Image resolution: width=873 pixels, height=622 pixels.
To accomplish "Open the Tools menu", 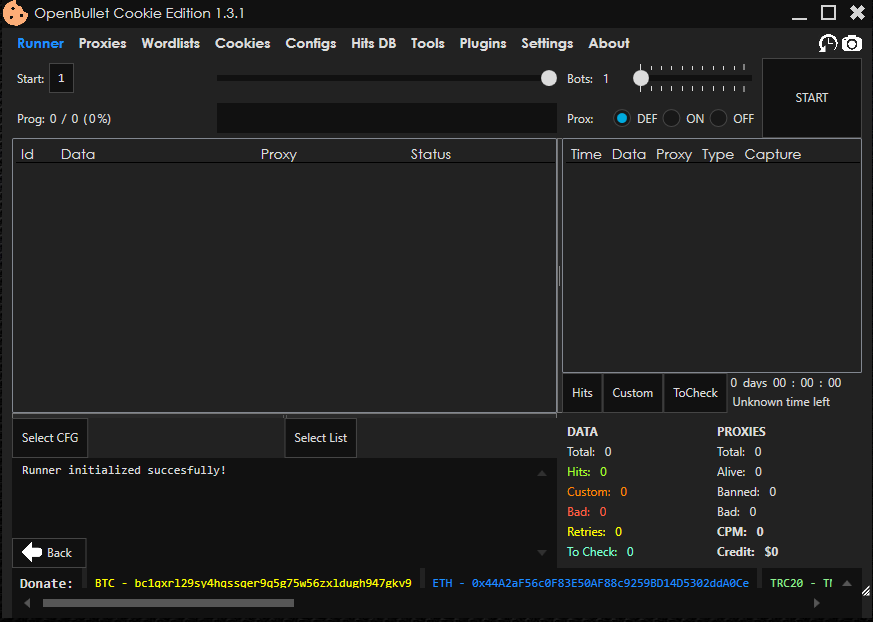I will [x=428, y=43].
